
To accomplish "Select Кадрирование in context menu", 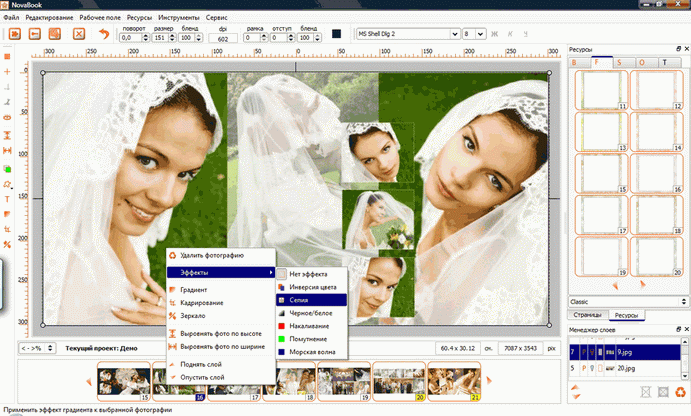I will (x=221, y=303).
